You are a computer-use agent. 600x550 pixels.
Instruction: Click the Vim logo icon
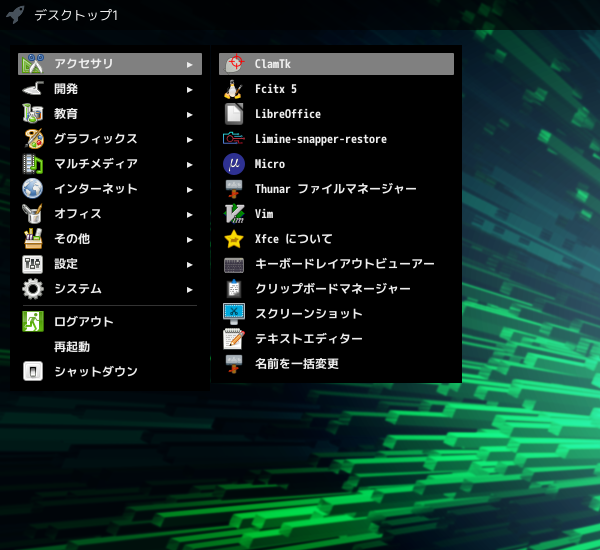[234, 214]
